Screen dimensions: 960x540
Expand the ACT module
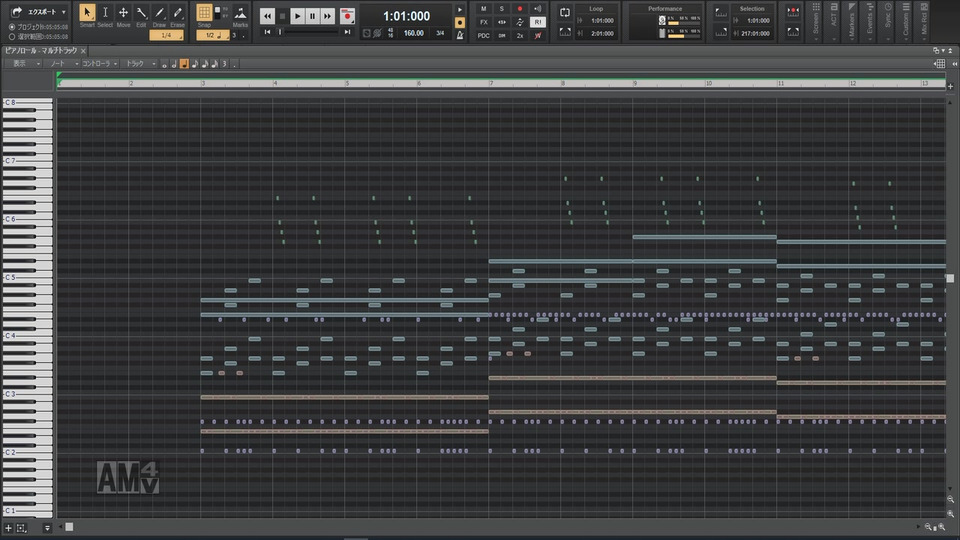click(833, 21)
